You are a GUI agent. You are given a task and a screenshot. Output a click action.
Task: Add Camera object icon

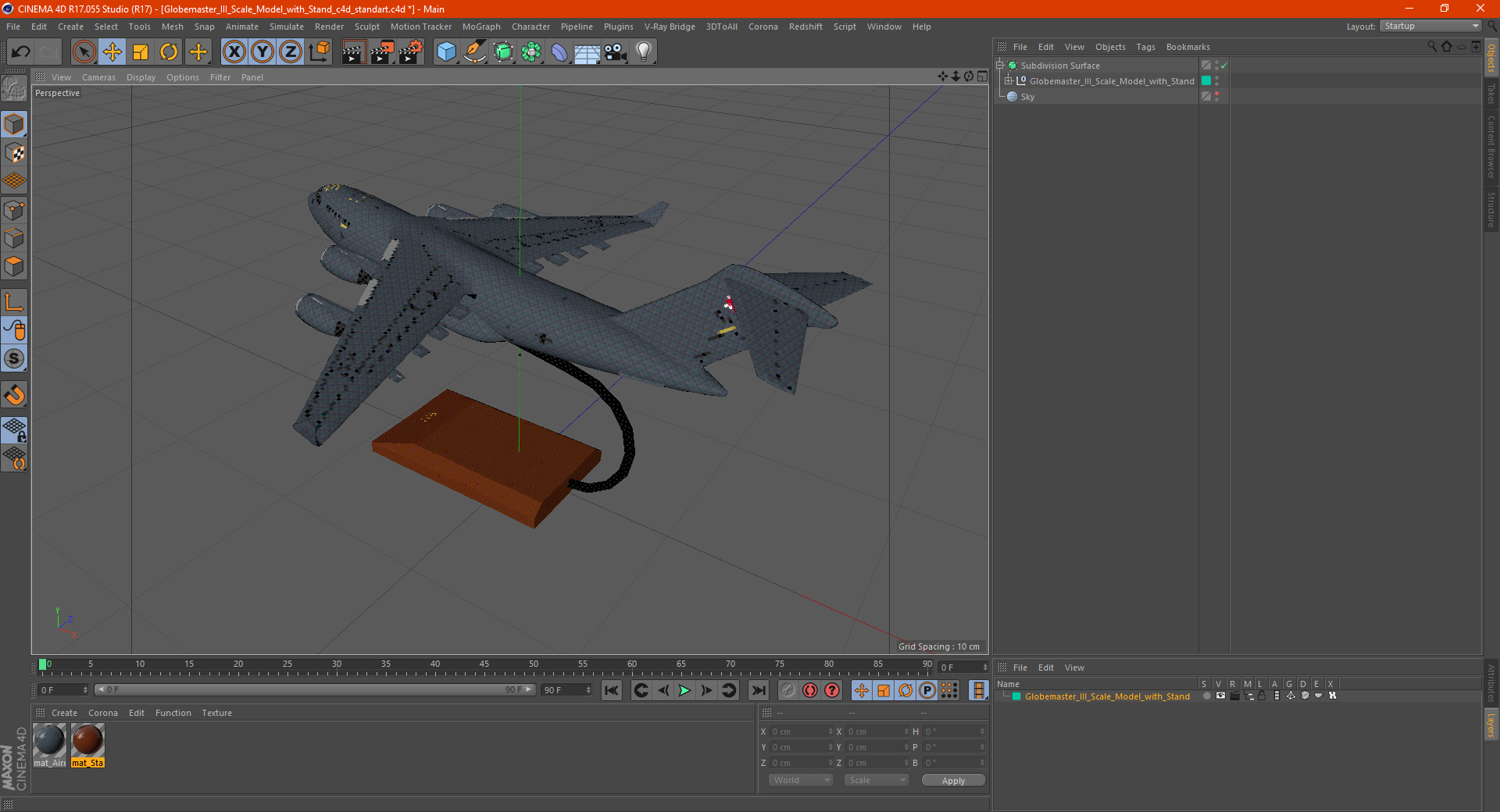click(616, 52)
